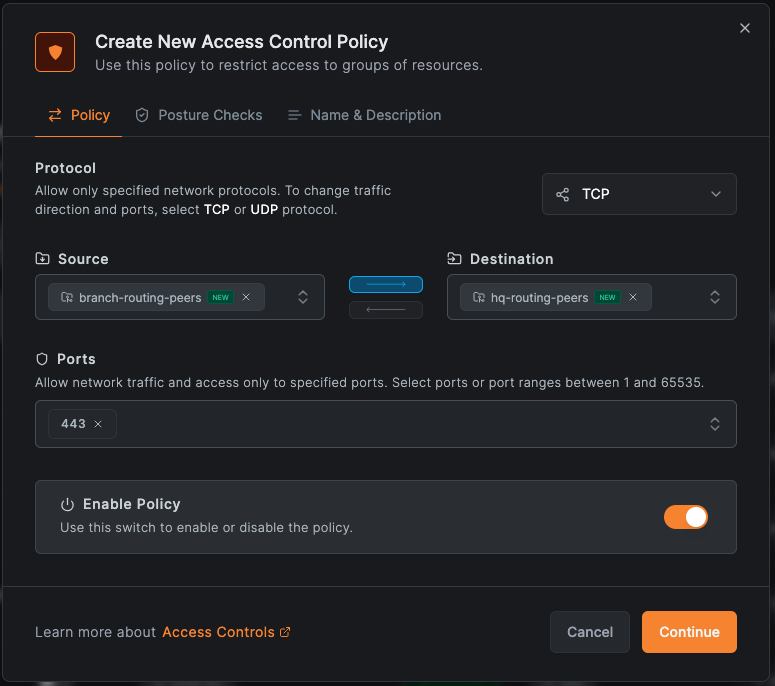Click the orange shield policy icon
The width and height of the screenshot is (775, 686).
[x=55, y=52]
